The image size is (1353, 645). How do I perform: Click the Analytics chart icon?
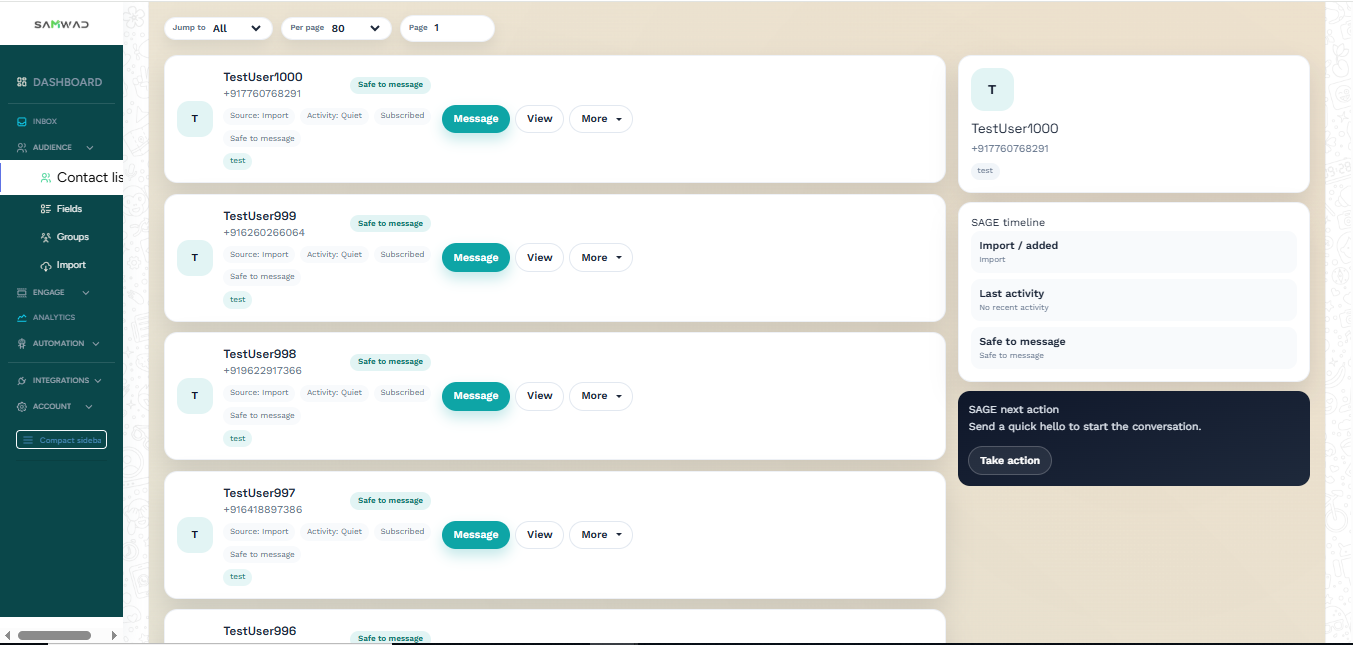[22, 318]
